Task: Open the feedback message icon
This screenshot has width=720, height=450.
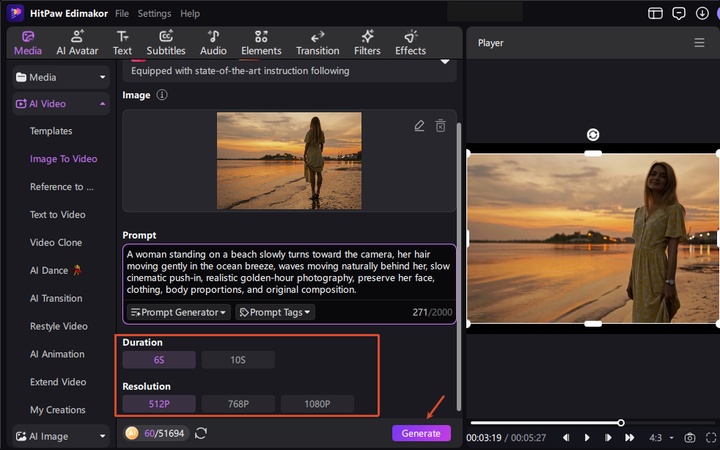Action: [x=679, y=13]
